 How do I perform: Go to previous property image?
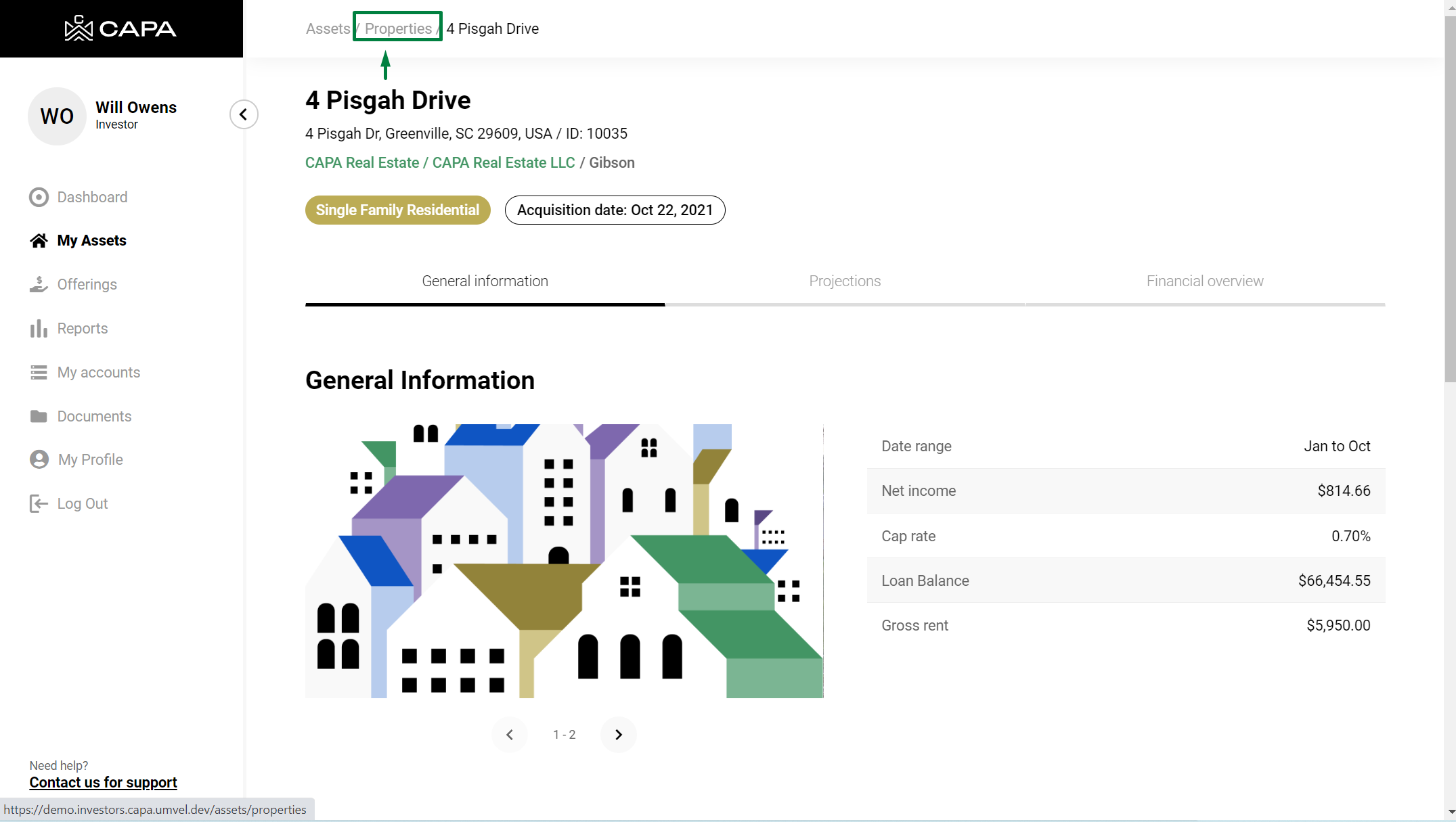coord(510,735)
